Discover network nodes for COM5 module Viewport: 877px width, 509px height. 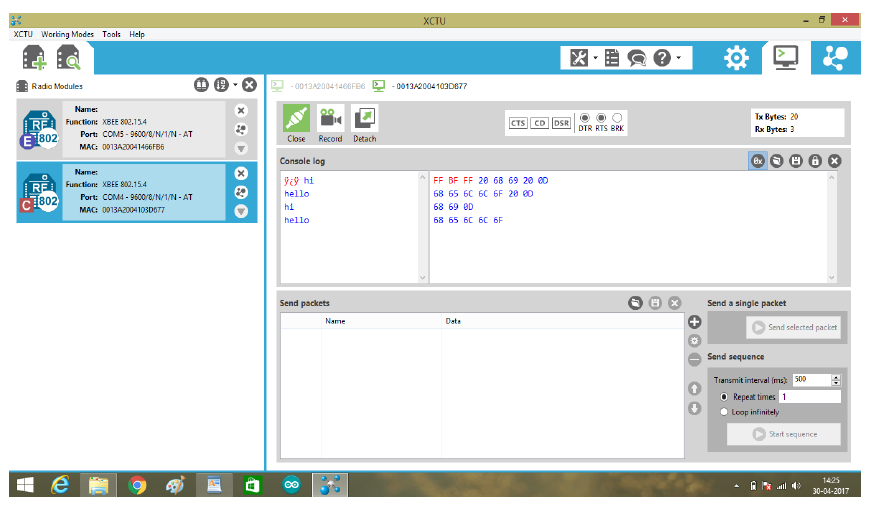[x=241, y=130]
